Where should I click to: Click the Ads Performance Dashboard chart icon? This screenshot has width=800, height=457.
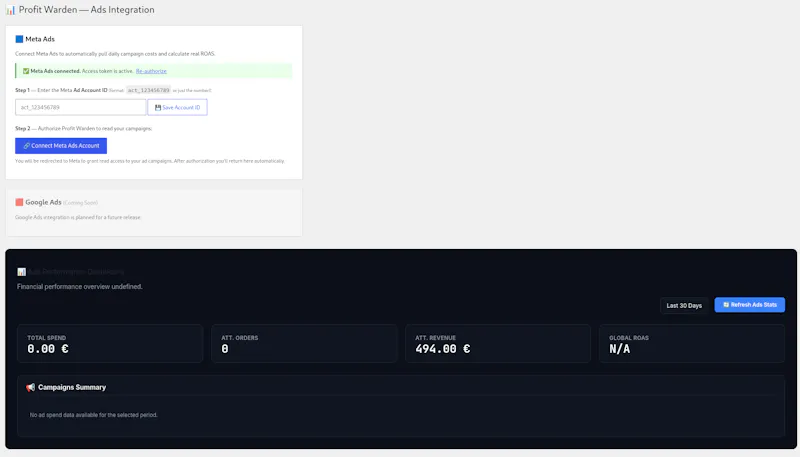point(21,272)
